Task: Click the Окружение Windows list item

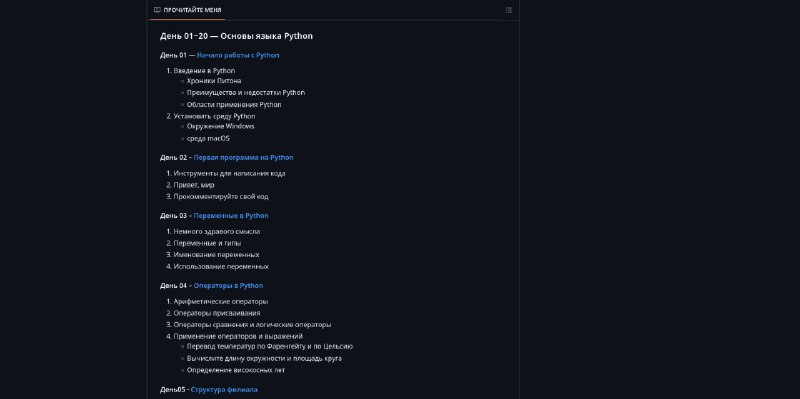Action: coord(220,127)
